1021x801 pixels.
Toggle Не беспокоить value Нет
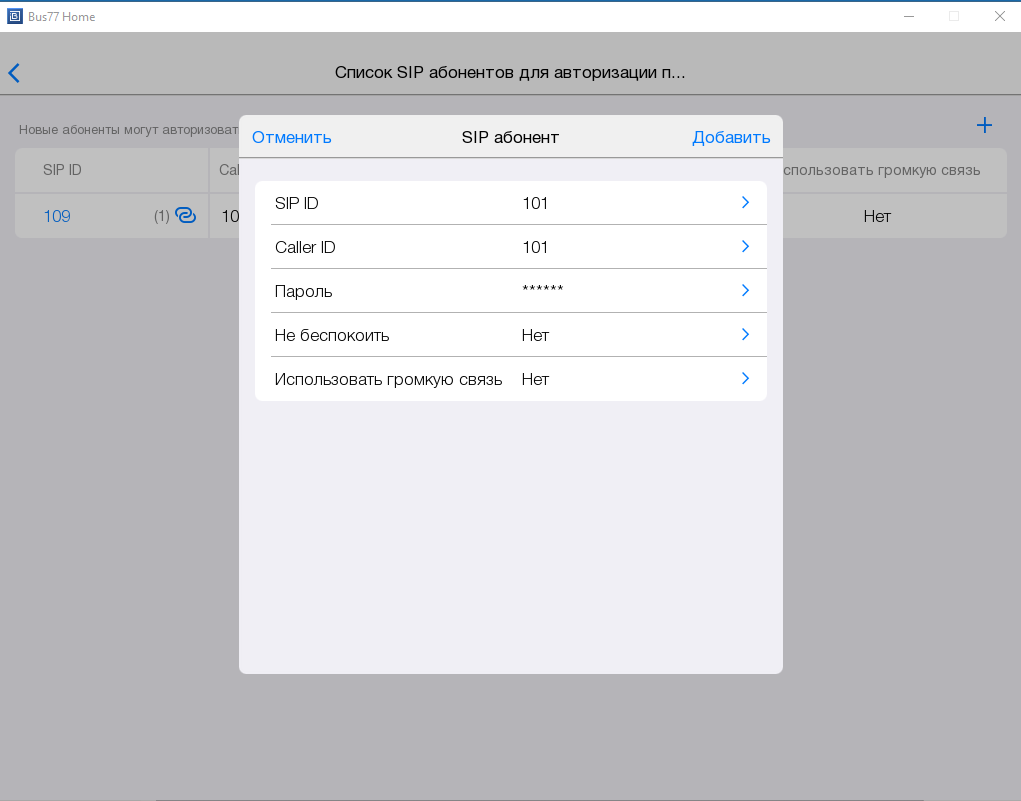[x=535, y=335]
